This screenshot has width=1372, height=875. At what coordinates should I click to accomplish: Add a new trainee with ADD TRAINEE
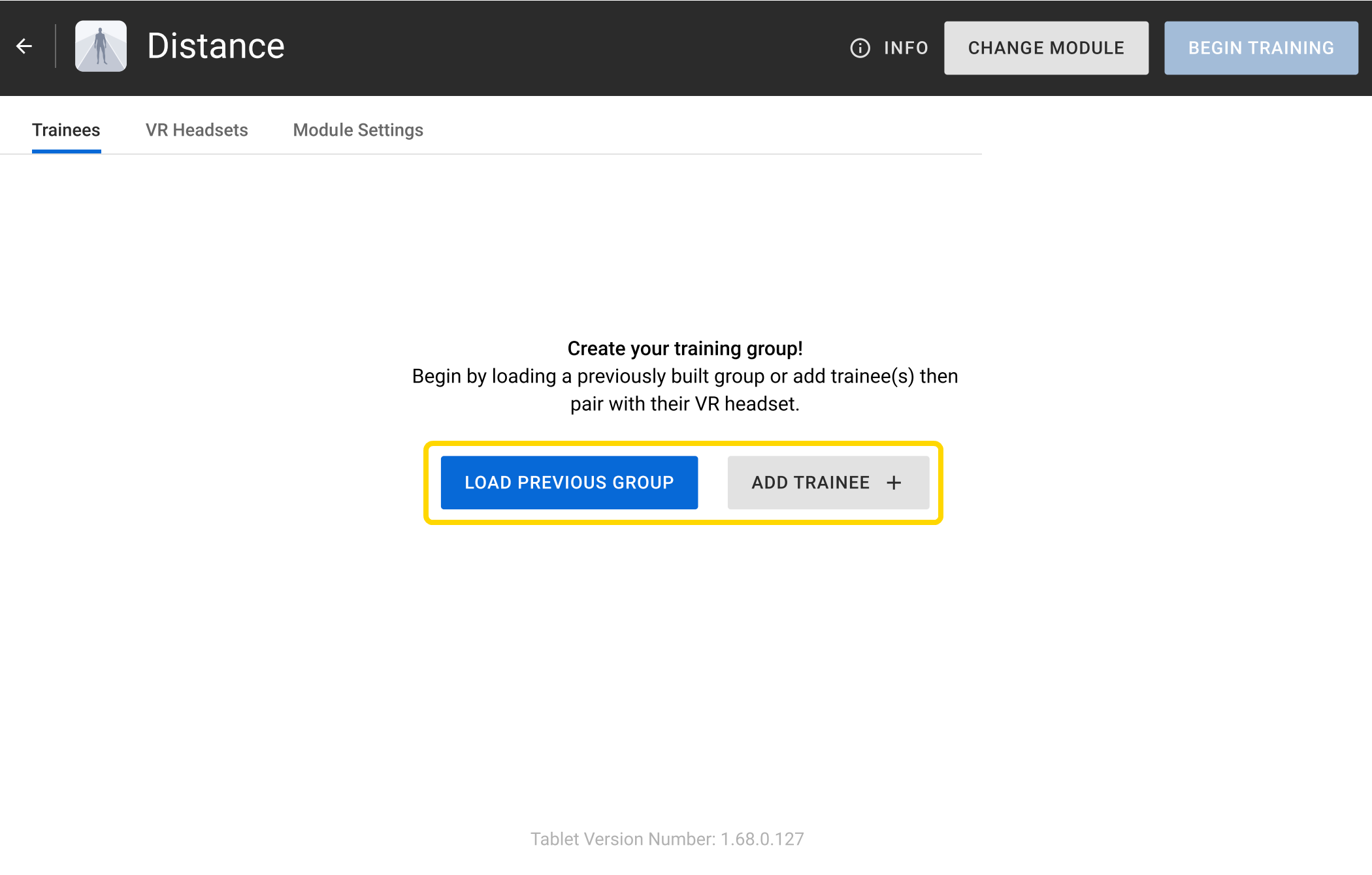point(828,482)
